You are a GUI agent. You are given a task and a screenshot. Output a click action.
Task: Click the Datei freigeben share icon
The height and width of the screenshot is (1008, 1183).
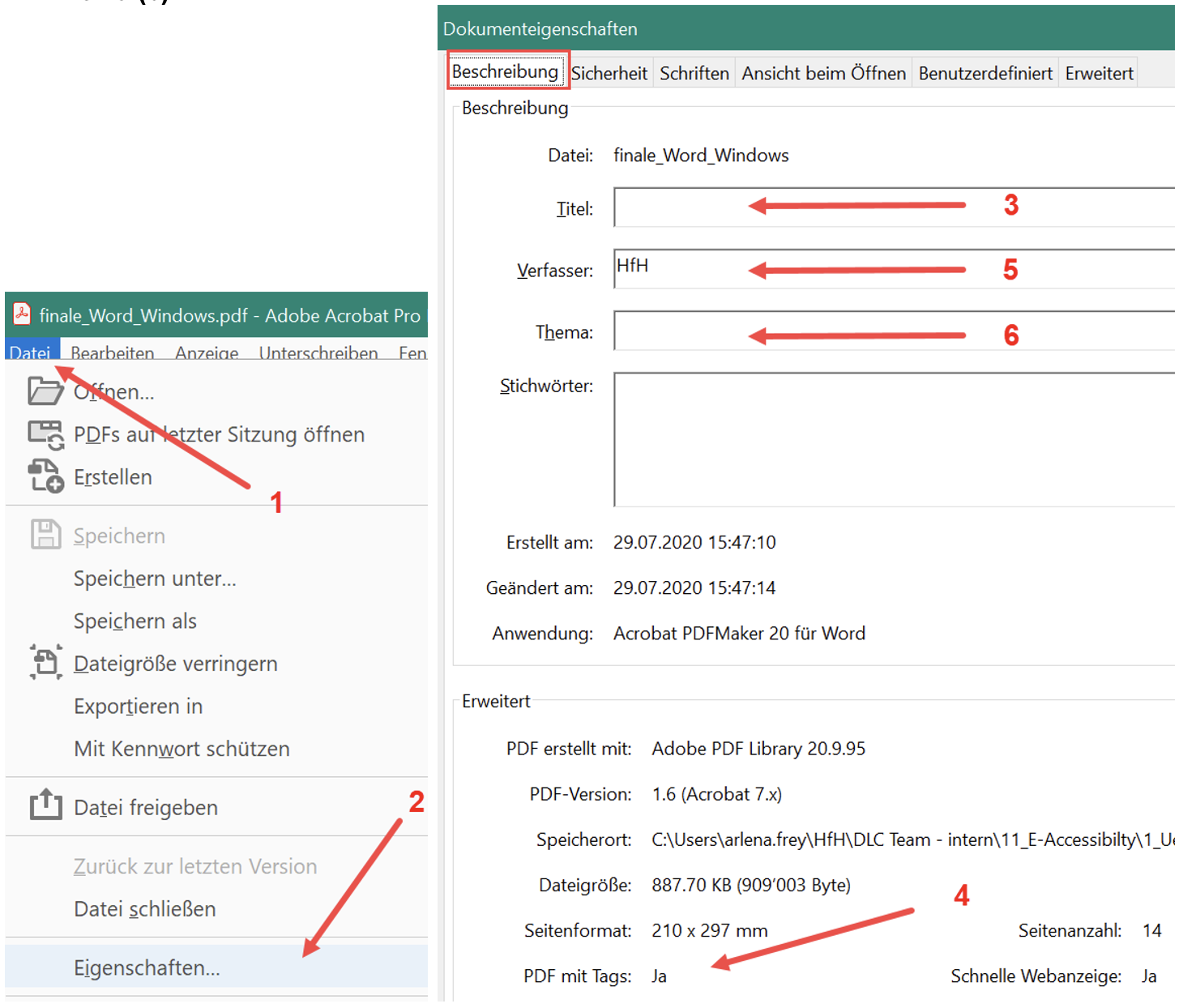[x=45, y=806]
